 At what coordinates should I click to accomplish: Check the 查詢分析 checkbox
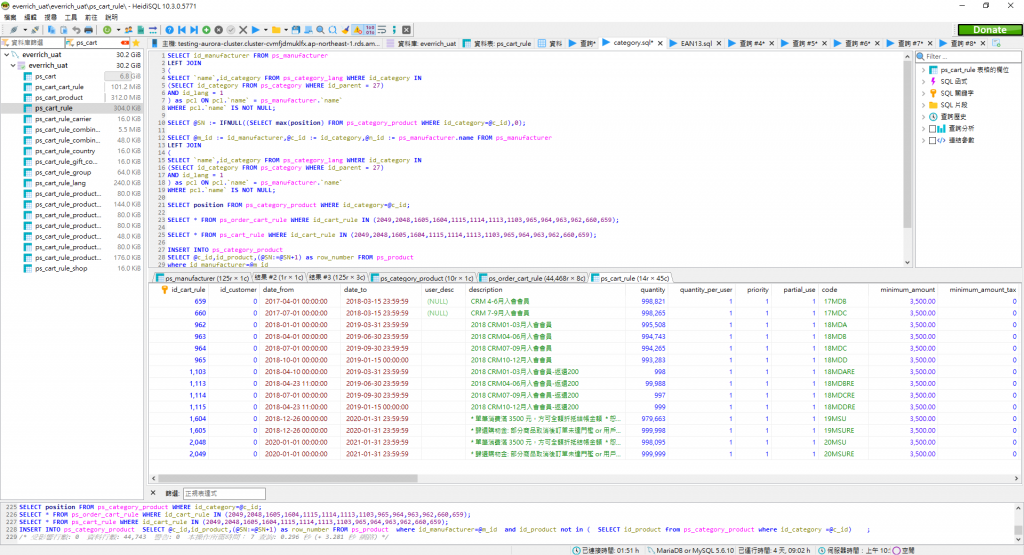point(932,129)
